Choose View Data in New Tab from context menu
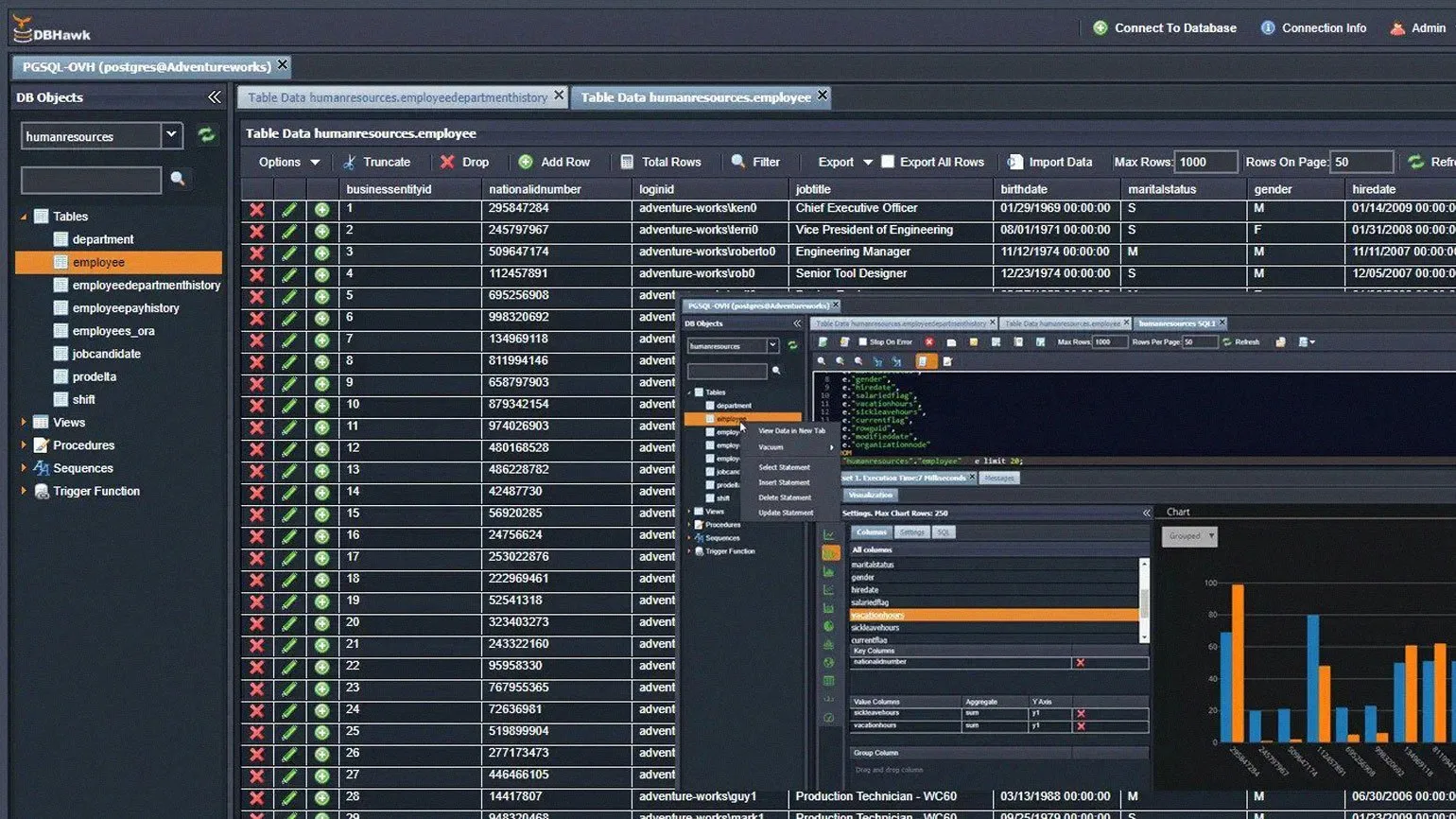Viewport: 1456px width, 819px height. pyautogui.click(x=791, y=431)
